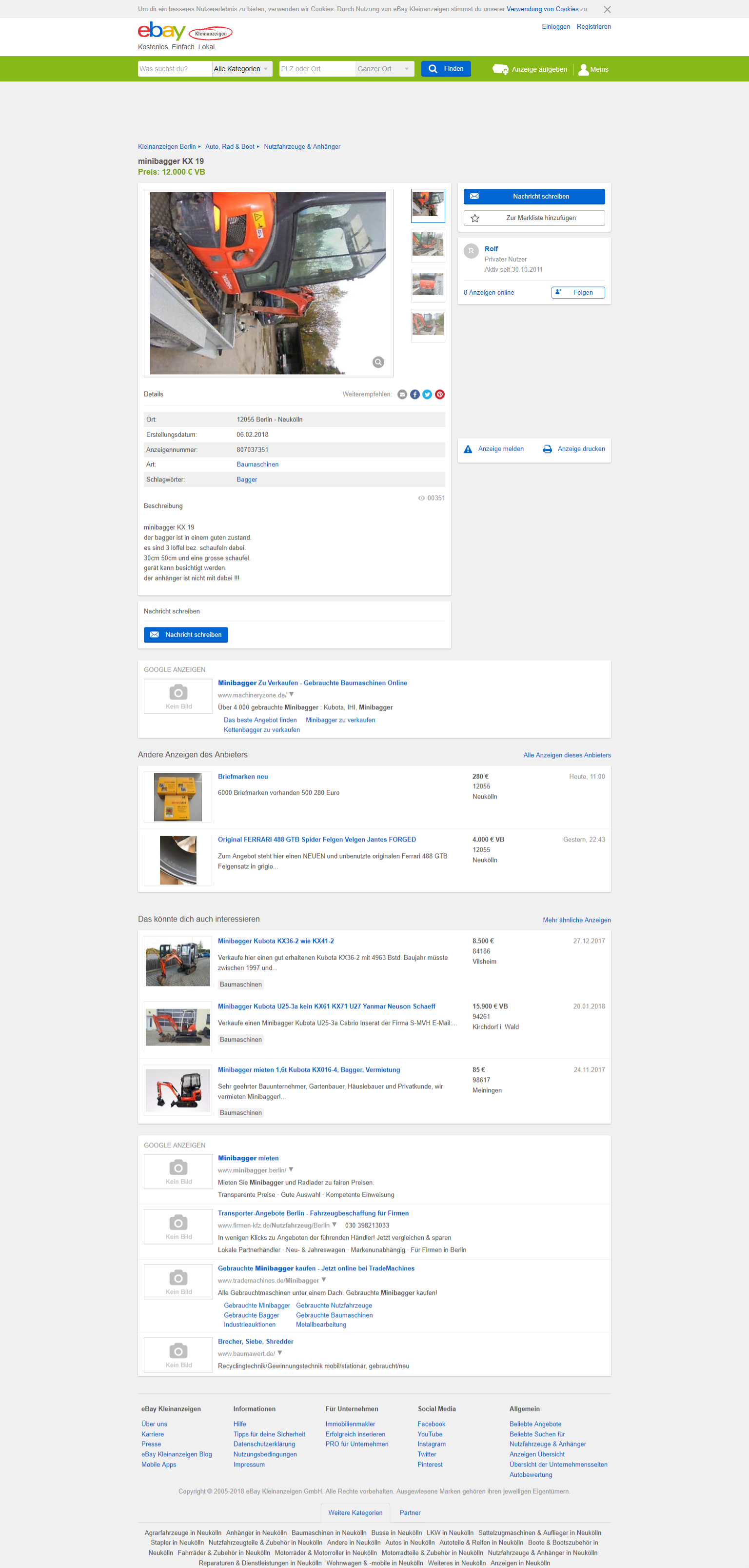
Task: Share listing on Pinterest icon
Action: [439, 394]
